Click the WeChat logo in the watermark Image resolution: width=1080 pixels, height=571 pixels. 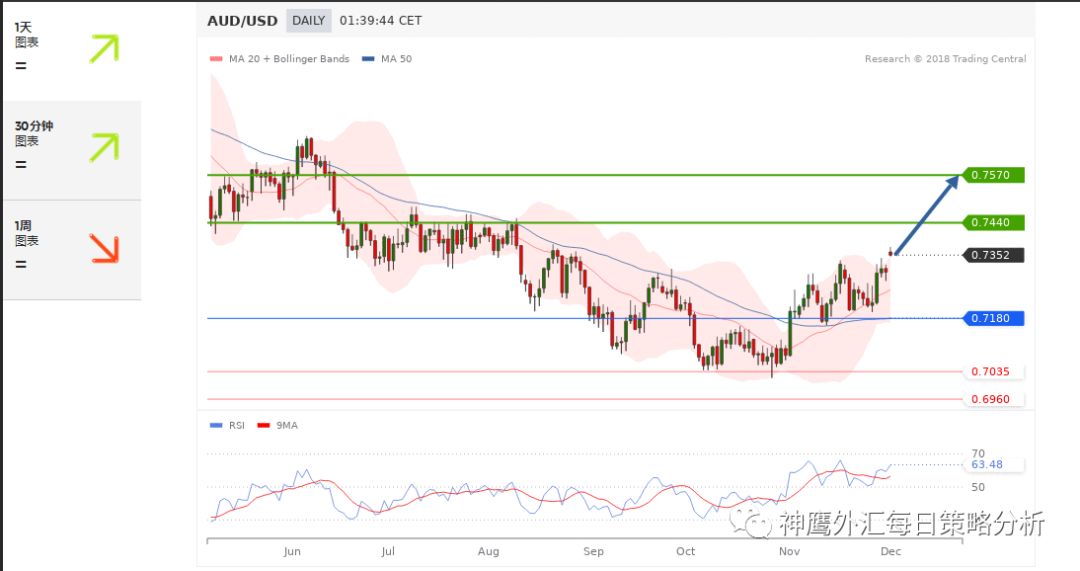[x=752, y=521]
